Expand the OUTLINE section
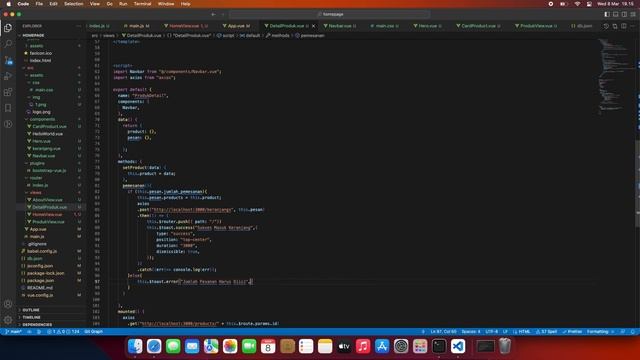The image size is (640, 360). tap(31, 310)
